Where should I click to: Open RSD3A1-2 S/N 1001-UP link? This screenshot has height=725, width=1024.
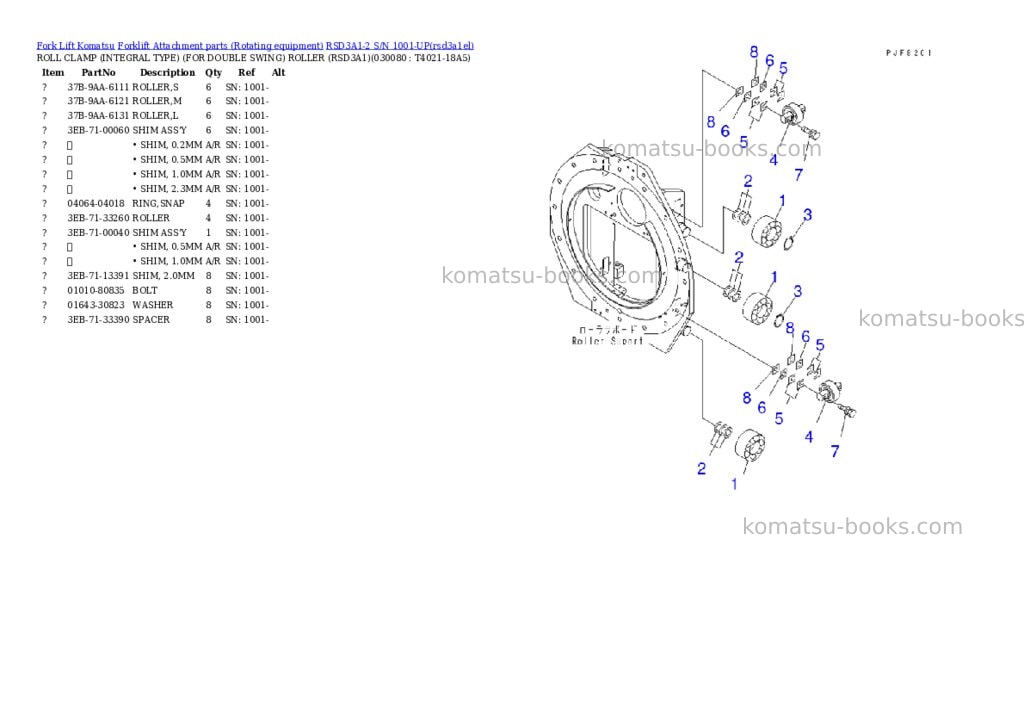400,46
